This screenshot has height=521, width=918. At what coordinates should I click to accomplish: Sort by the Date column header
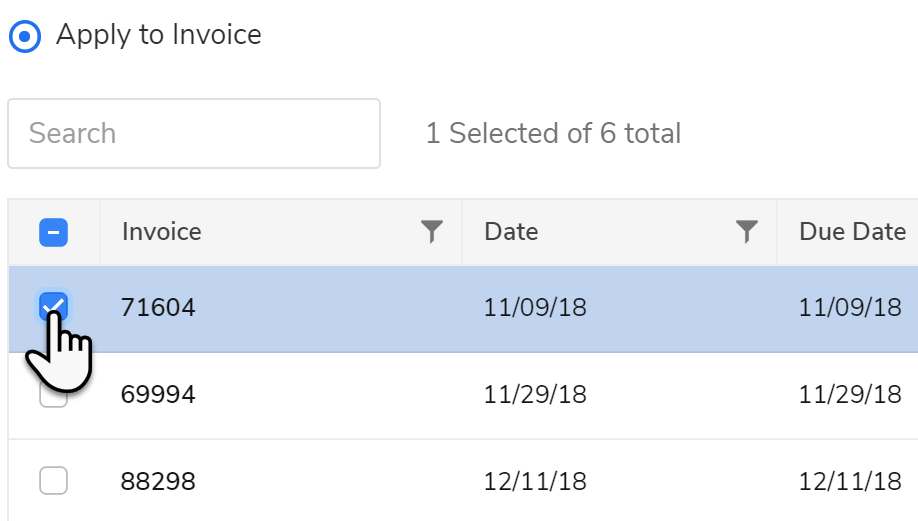511,232
